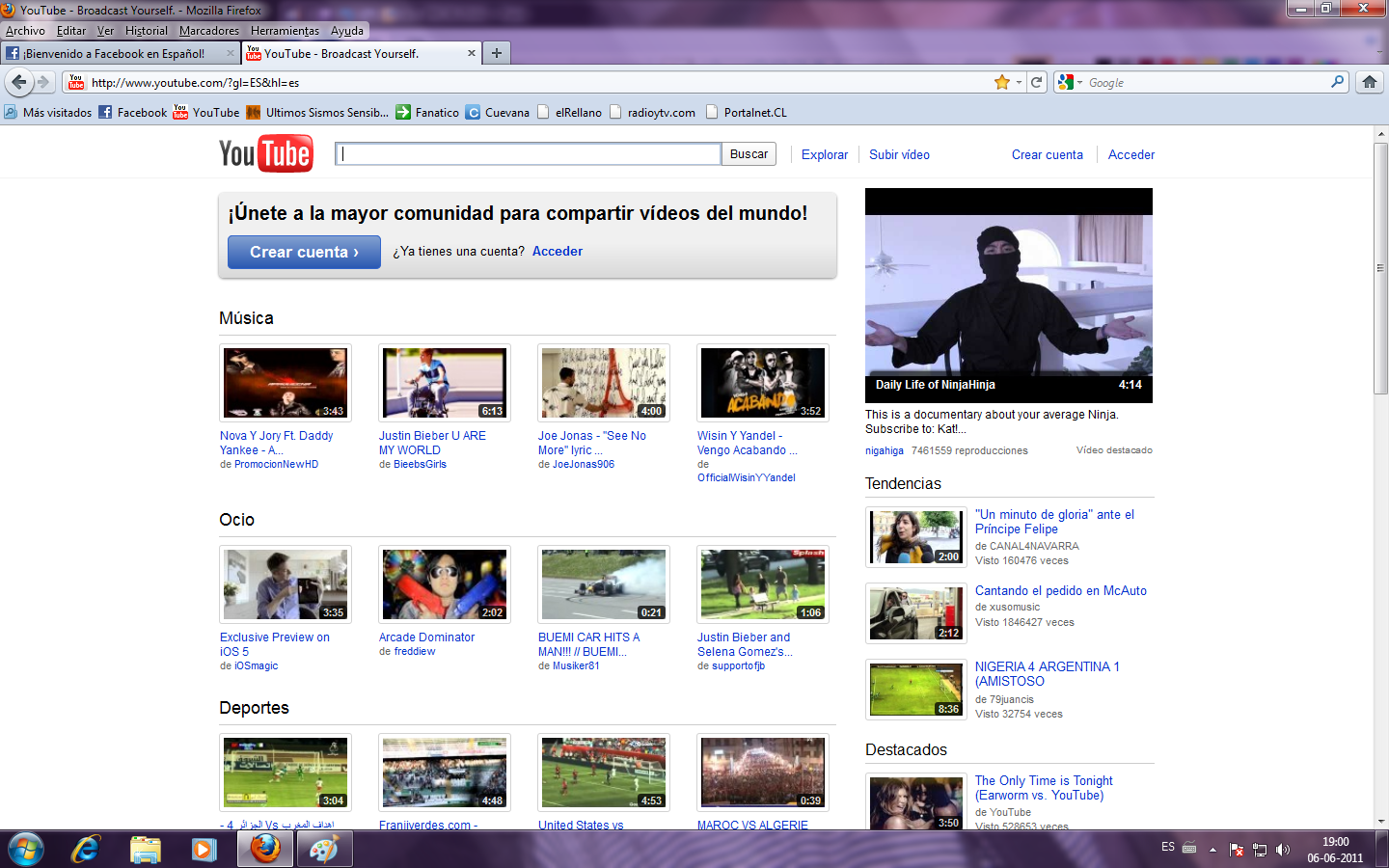Open the nigahiga channel link
The height and width of the screenshot is (868, 1389).
click(885, 450)
